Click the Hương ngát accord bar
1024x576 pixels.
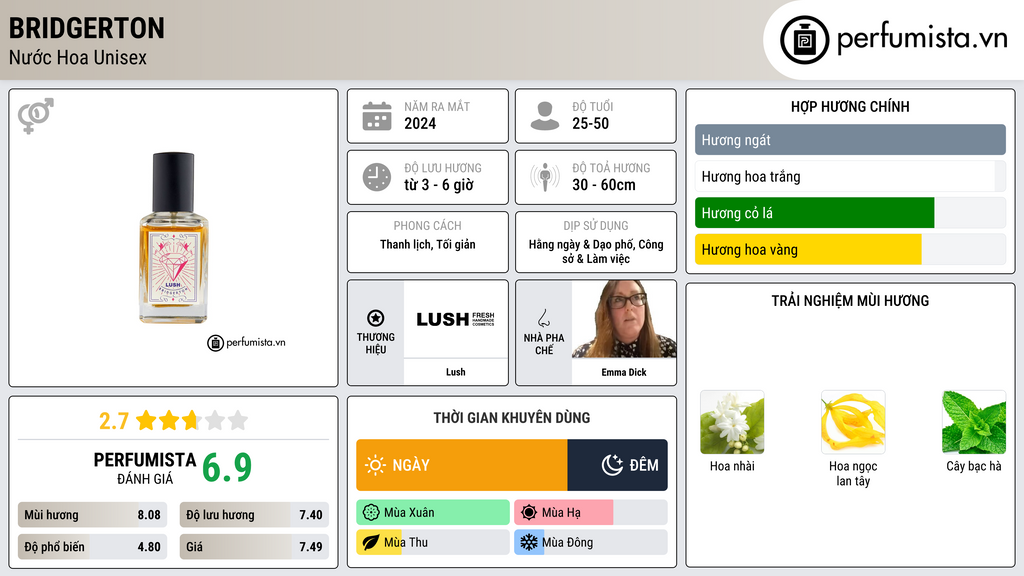(x=850, y=140)
